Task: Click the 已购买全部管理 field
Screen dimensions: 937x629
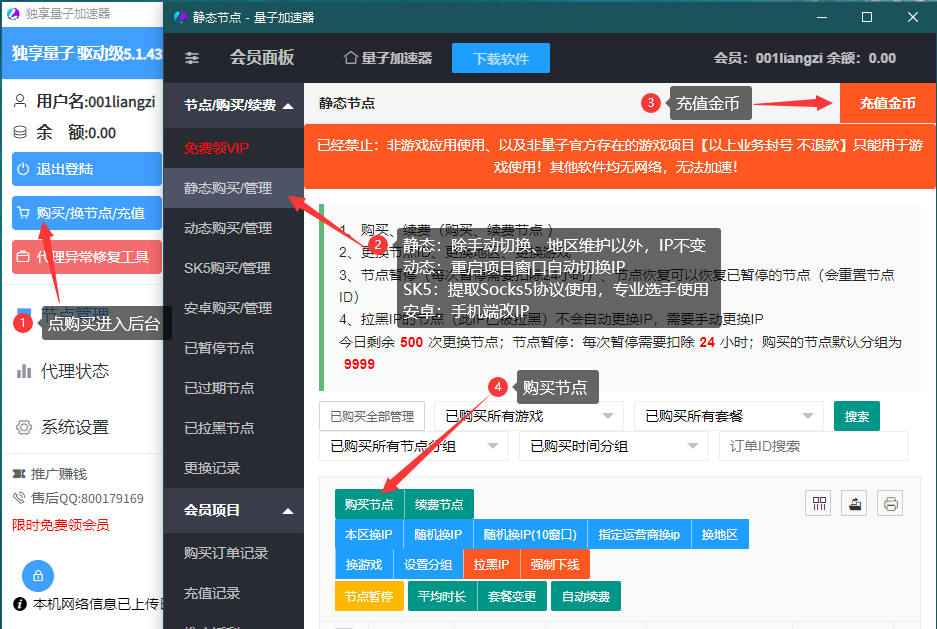Action: [x=372, y=416]
